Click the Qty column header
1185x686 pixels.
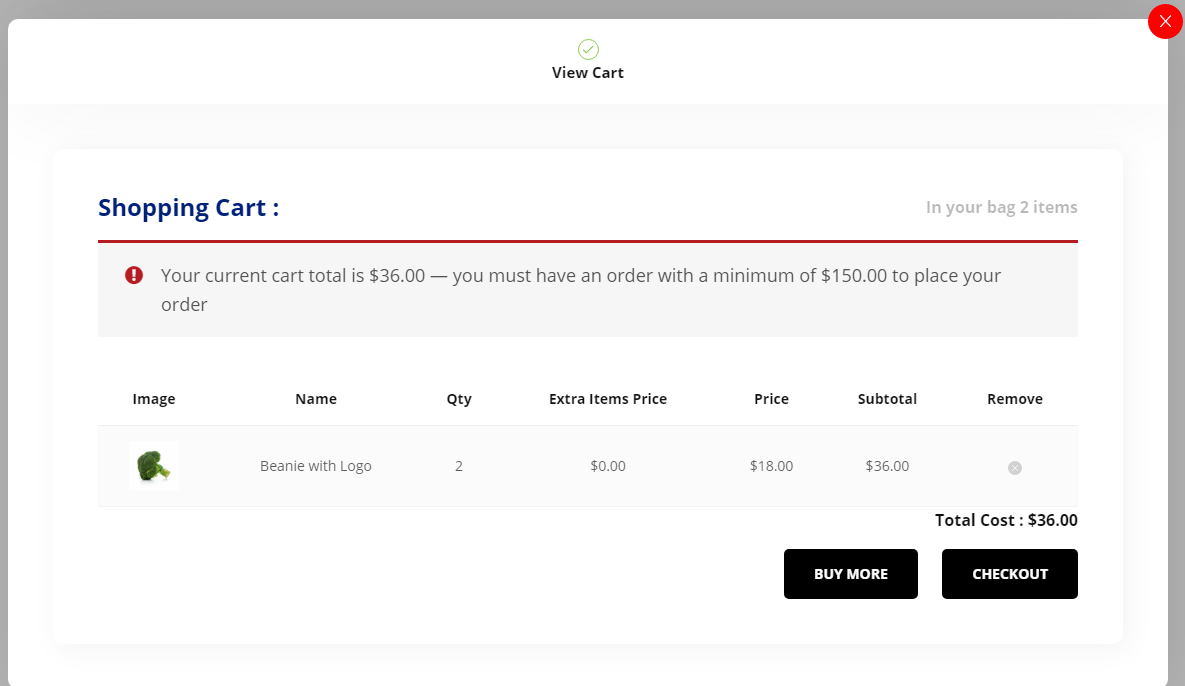pos(459,399)
